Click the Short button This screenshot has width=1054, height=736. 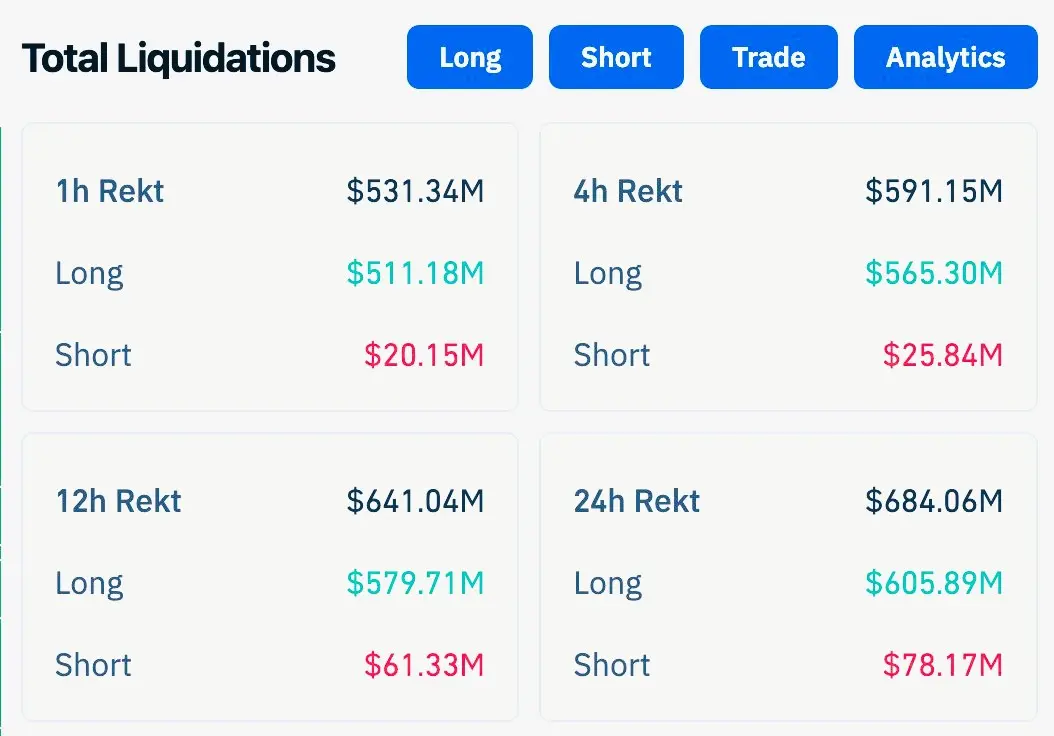616,57
